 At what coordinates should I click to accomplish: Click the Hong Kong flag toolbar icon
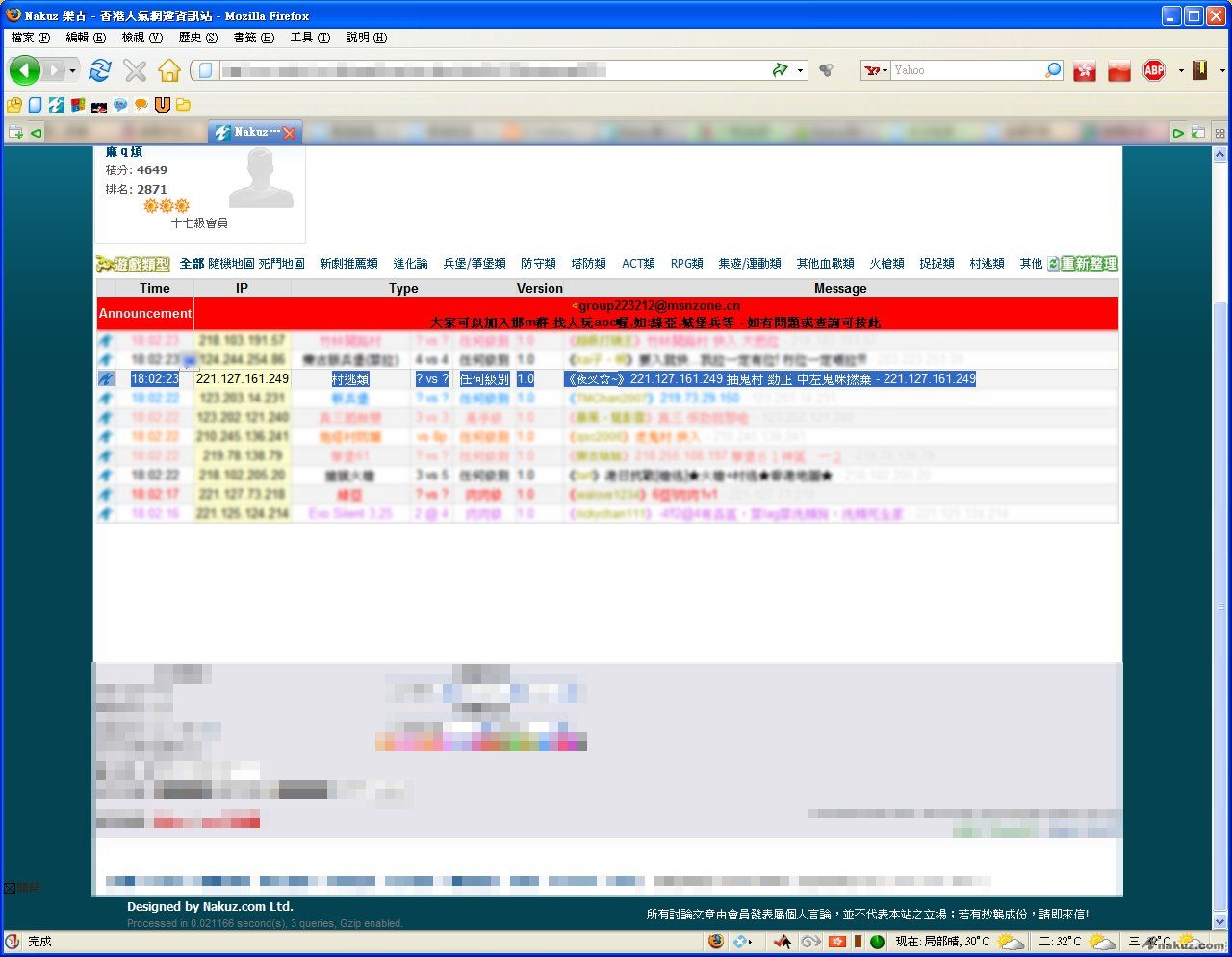pyautogui.click(x=1085, y=70)
